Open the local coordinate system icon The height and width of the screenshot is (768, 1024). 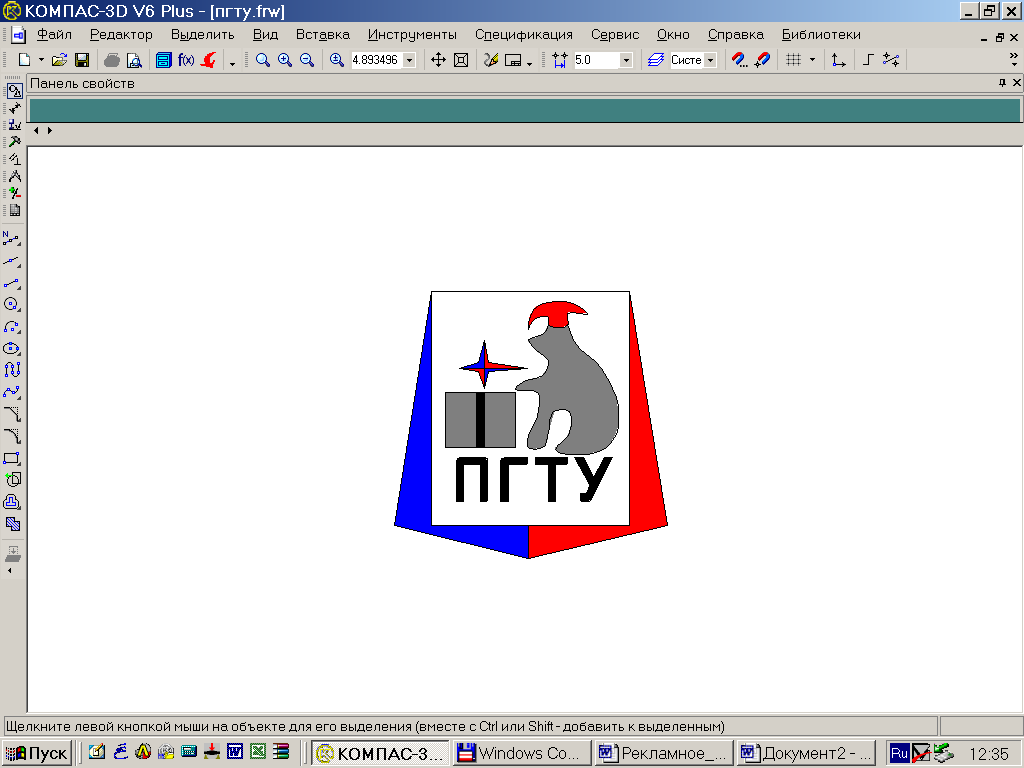(x=839, y=60)
